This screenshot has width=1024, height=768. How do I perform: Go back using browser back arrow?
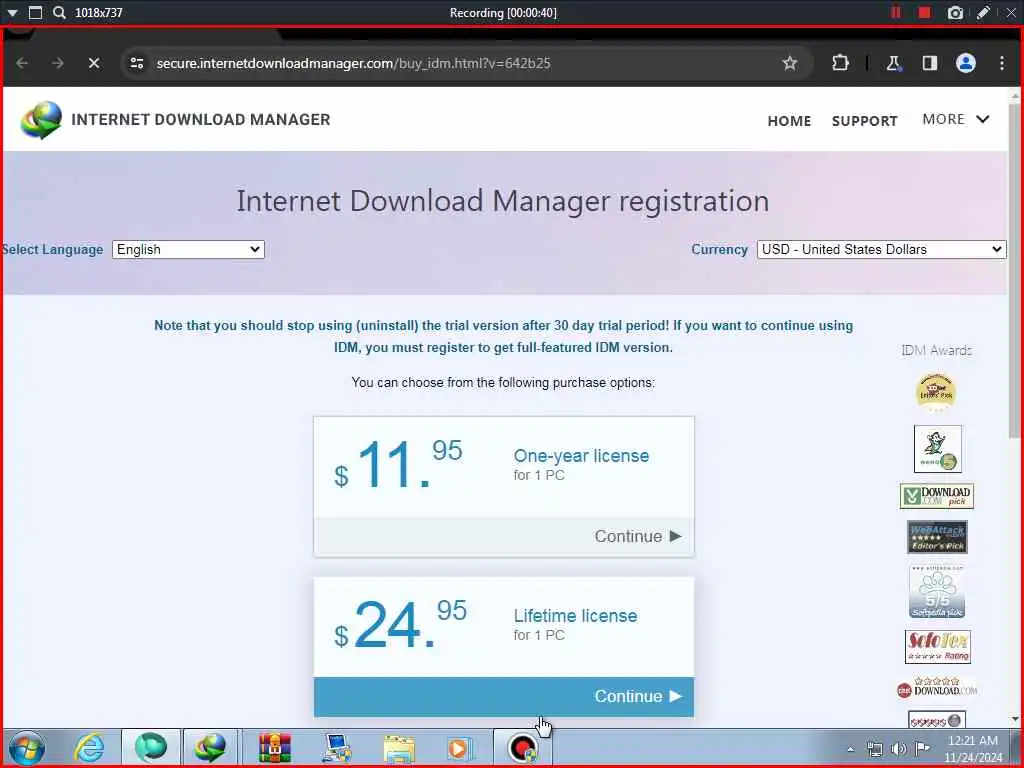[22, 63]
